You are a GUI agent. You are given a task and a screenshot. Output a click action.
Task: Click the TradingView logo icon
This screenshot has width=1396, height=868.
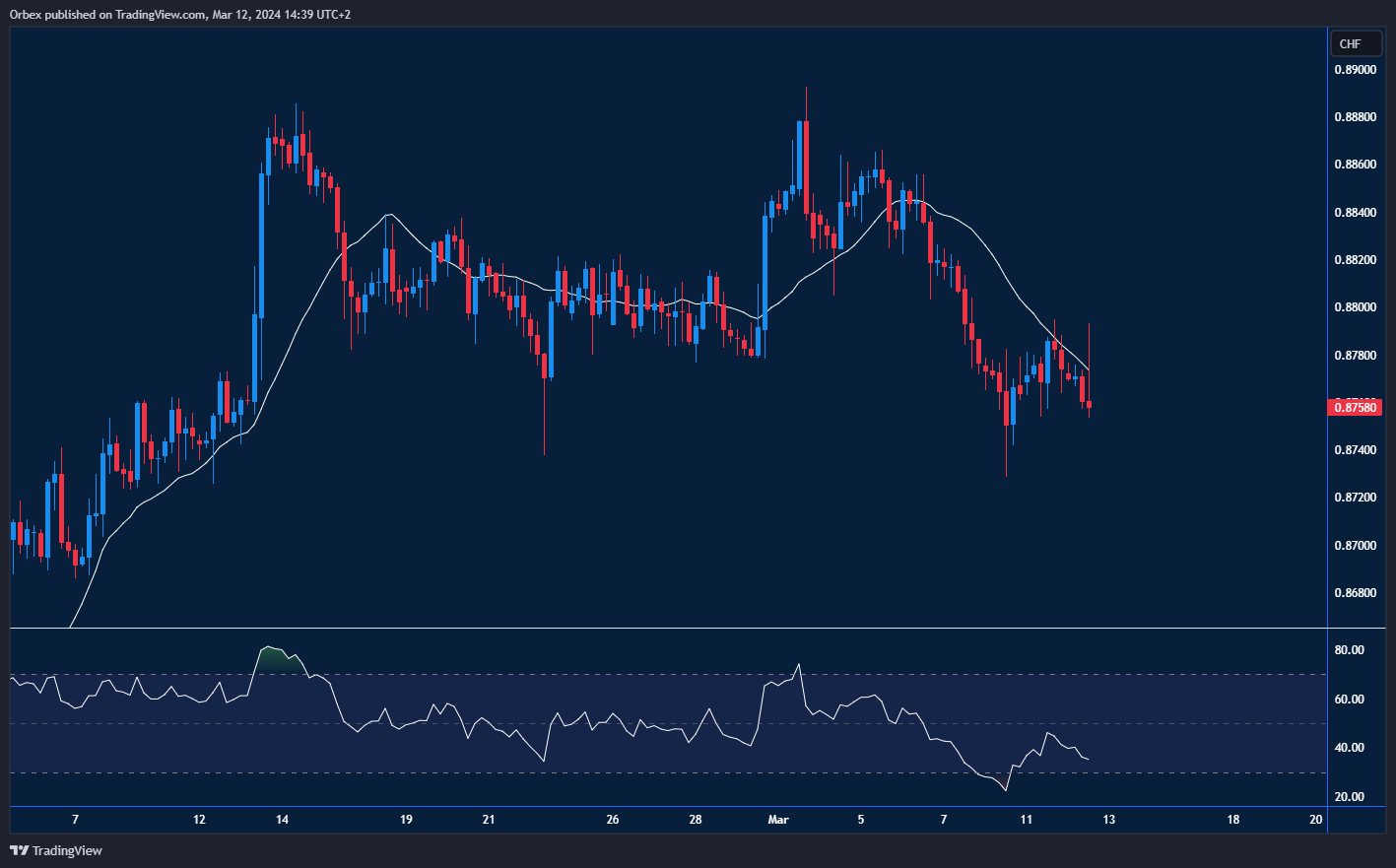tap(19, 850)
